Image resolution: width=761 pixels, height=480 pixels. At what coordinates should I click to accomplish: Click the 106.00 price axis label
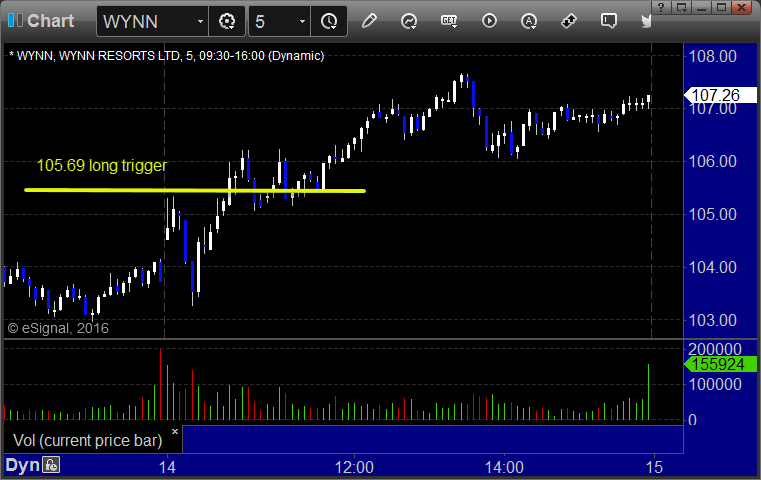coord(713,161)
